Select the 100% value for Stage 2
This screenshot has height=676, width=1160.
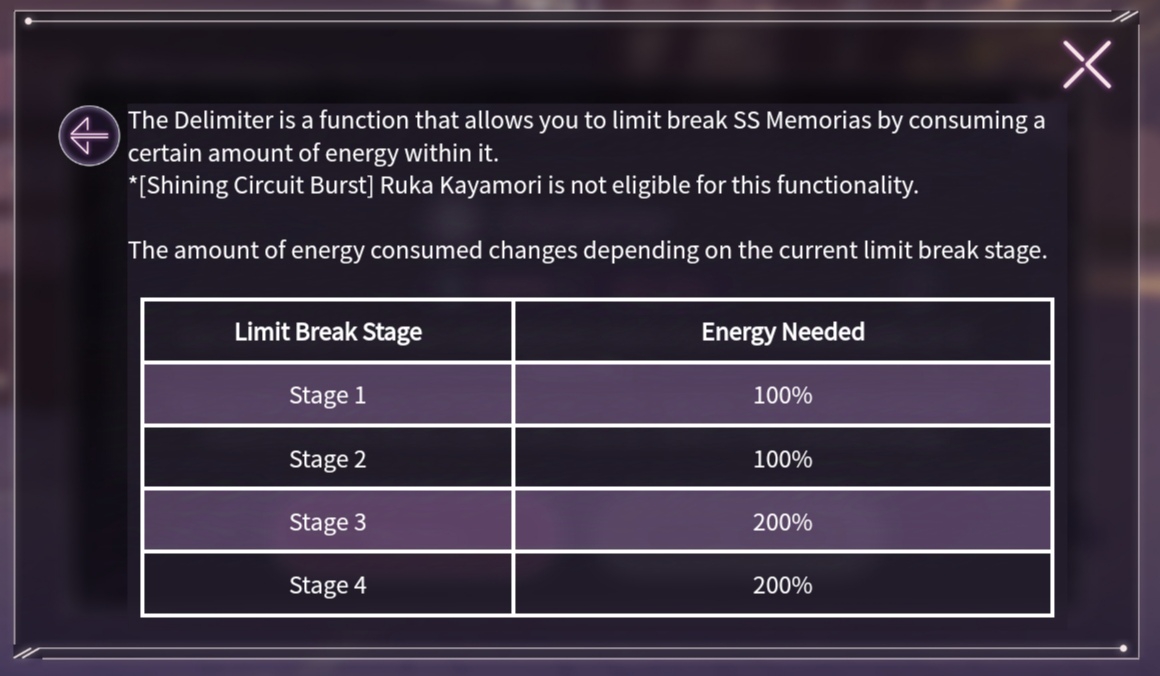[x=783, y=459]
